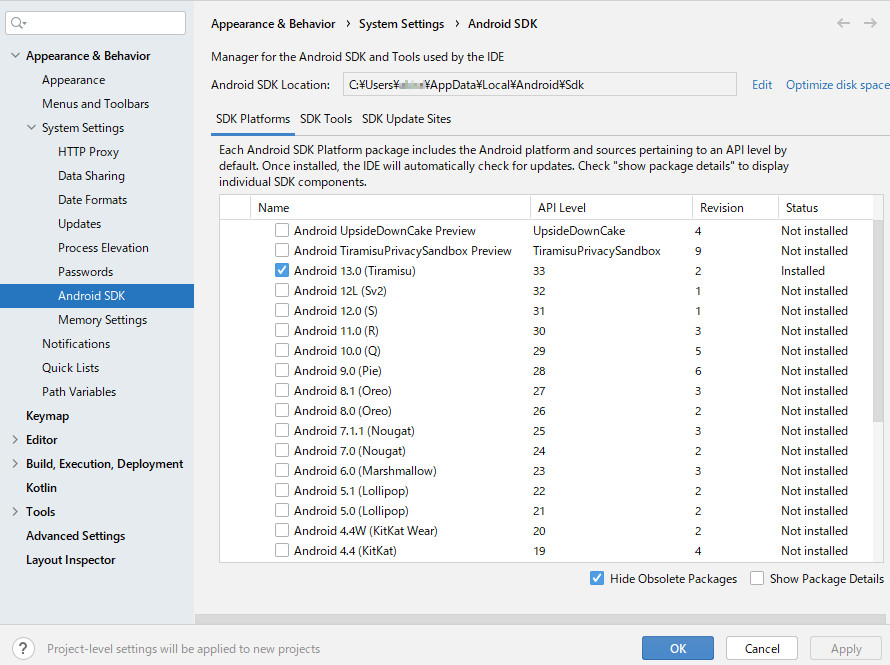Screen dimensions: 890x665
Task: Confirm settings with OK button
Action: [x=678, y=648]
